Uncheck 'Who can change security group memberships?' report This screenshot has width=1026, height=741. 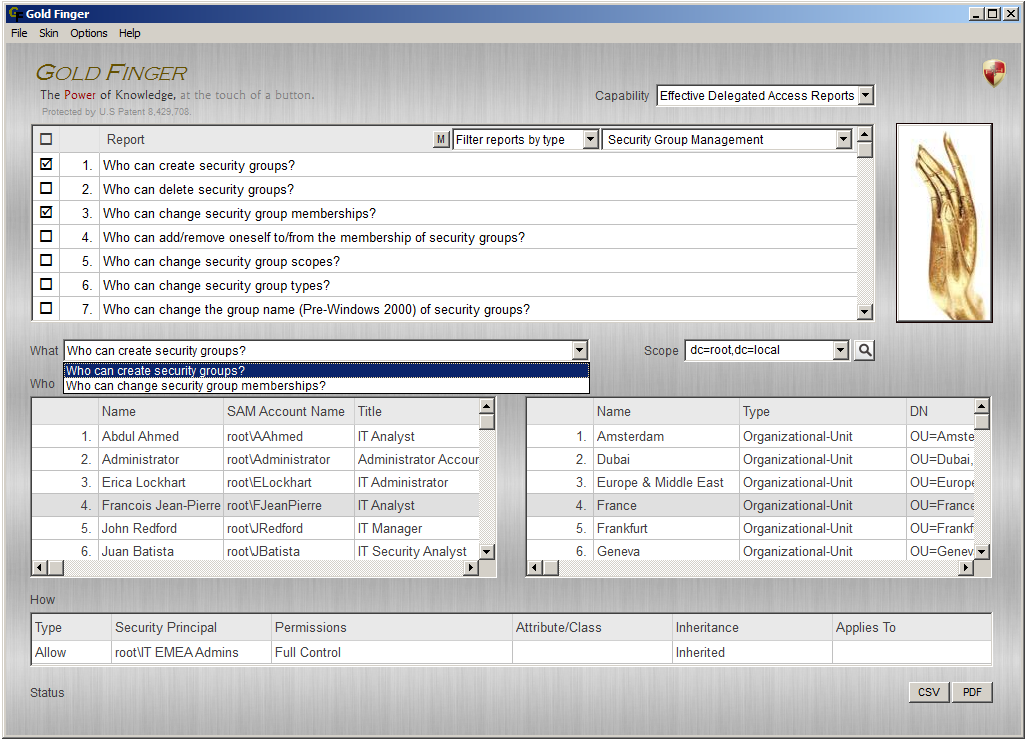pyautogui.click(x=45, y=212)
